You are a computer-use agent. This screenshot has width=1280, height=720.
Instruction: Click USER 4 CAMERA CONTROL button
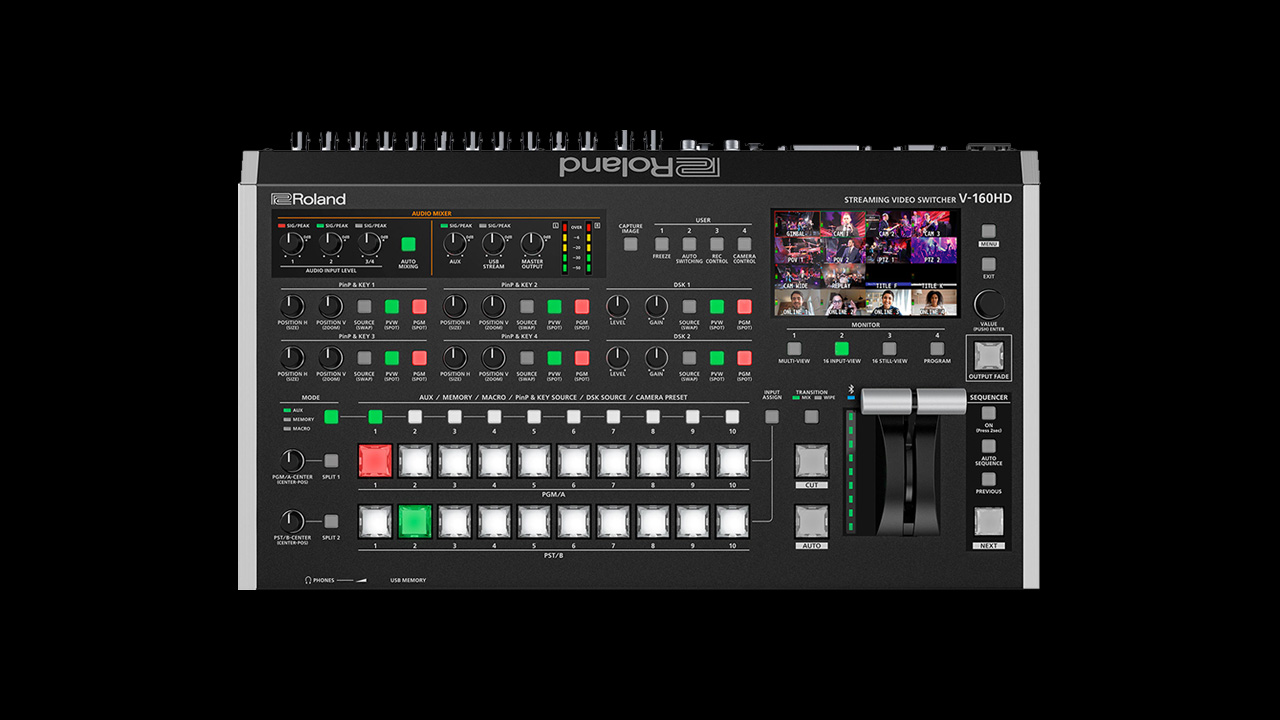(744, 243)
